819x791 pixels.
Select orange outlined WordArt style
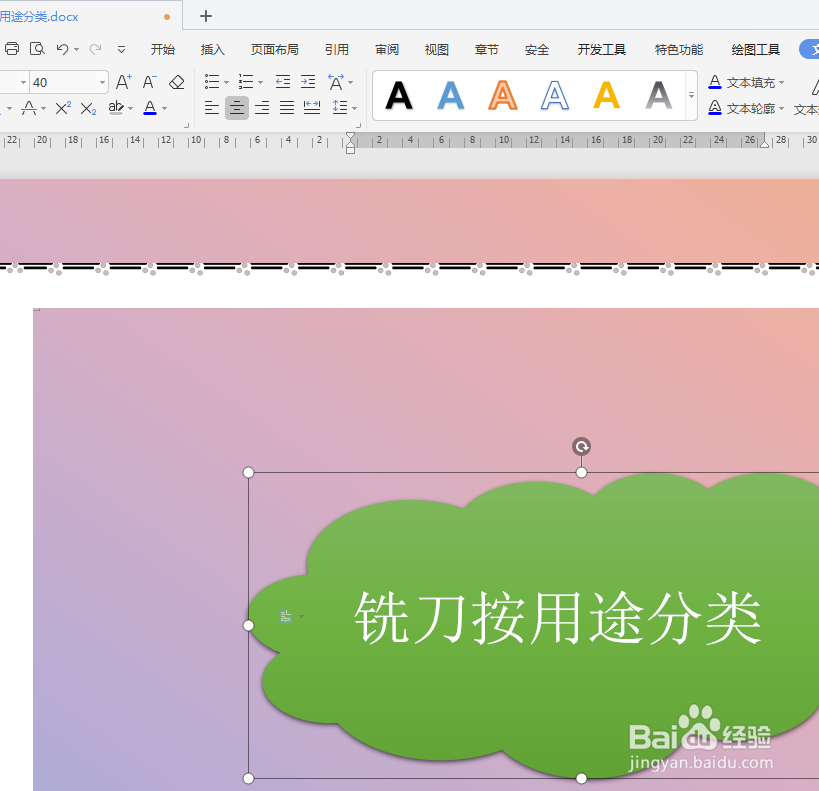502,96
